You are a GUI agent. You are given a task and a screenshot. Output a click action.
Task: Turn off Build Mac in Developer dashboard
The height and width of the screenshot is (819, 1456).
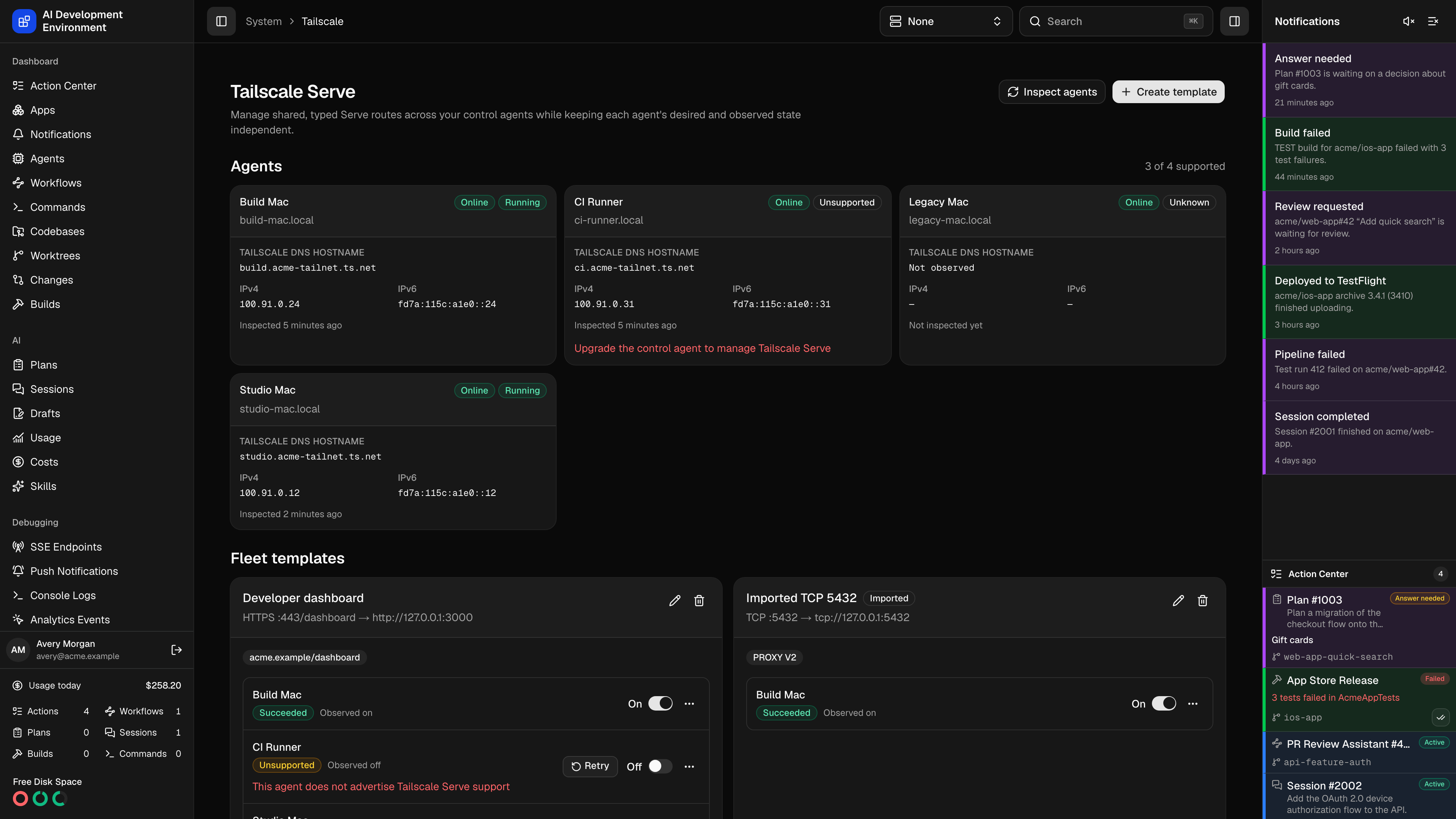coord(660,704)
